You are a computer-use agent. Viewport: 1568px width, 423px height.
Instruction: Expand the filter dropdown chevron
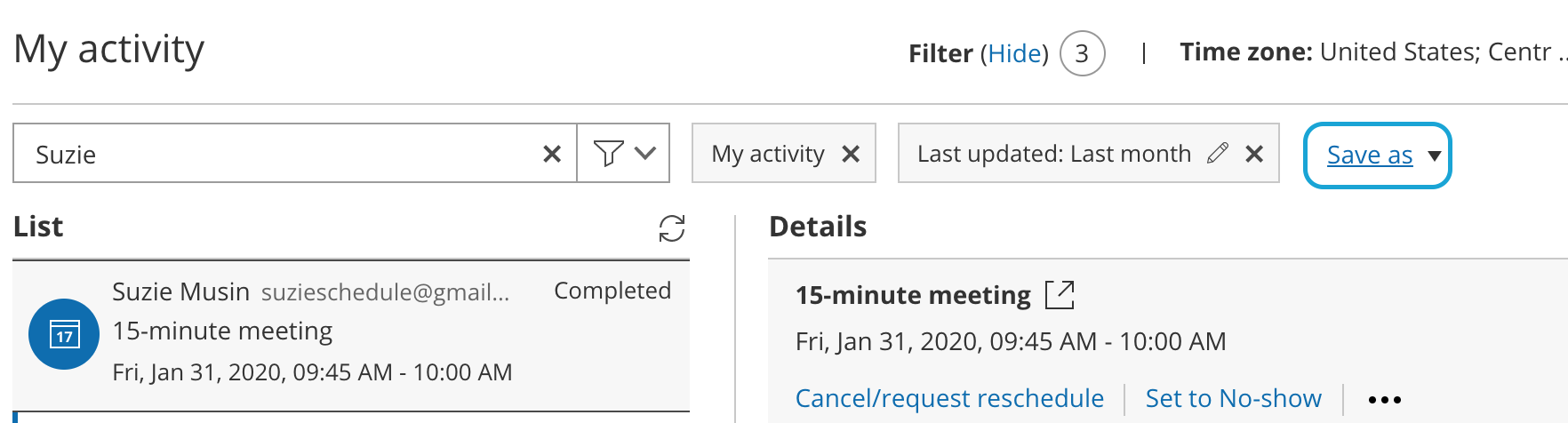click(x=646, y=154)
